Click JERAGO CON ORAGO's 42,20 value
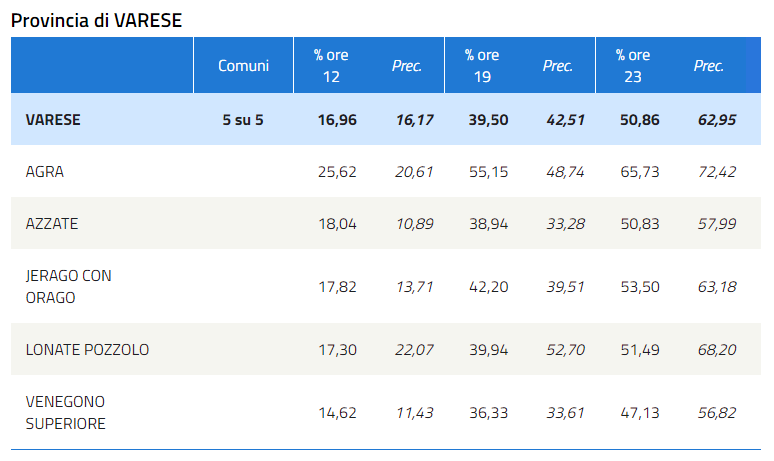 pyautogui.click(x=488, y=286)
